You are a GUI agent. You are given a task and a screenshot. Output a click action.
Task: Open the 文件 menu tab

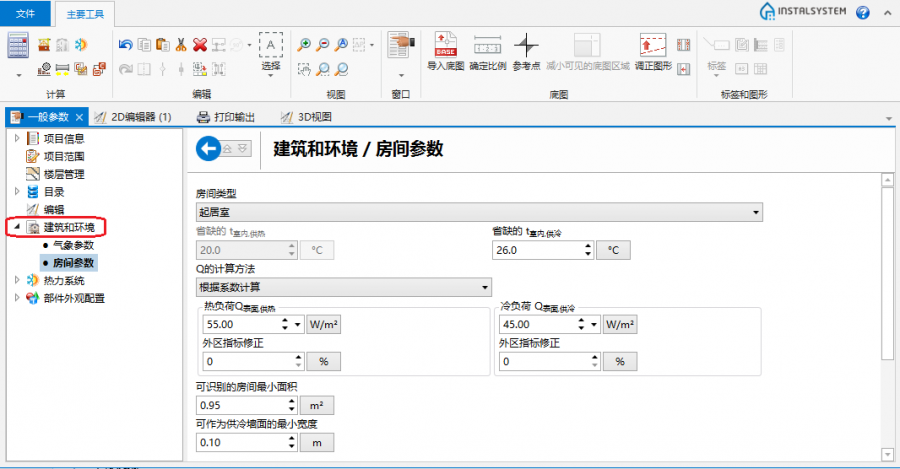[26, 13]
